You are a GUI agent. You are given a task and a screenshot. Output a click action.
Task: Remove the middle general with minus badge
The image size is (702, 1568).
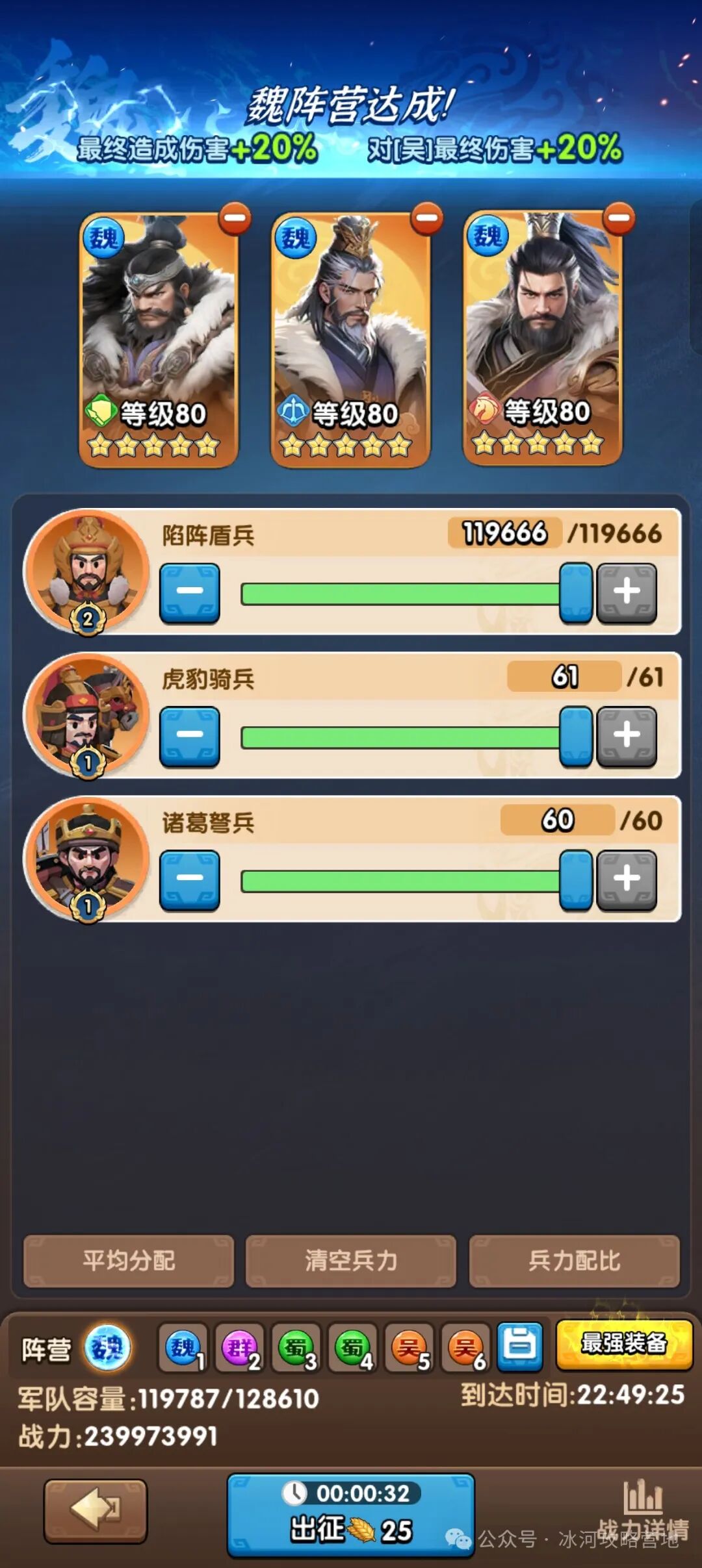pos(427,219)
